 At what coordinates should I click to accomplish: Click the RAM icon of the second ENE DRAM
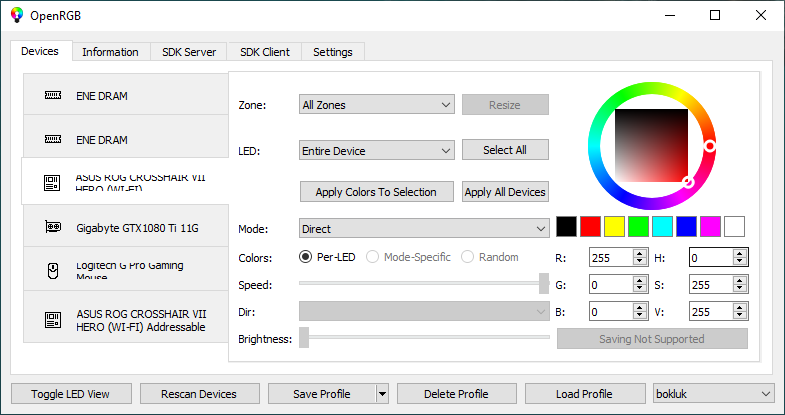tap(53, 139)
